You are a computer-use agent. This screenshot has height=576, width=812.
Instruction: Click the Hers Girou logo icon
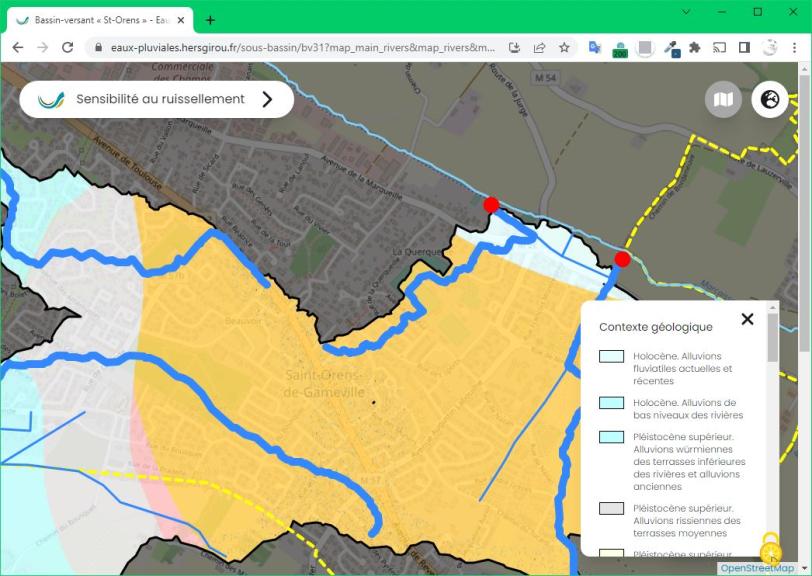coord(51,99)
